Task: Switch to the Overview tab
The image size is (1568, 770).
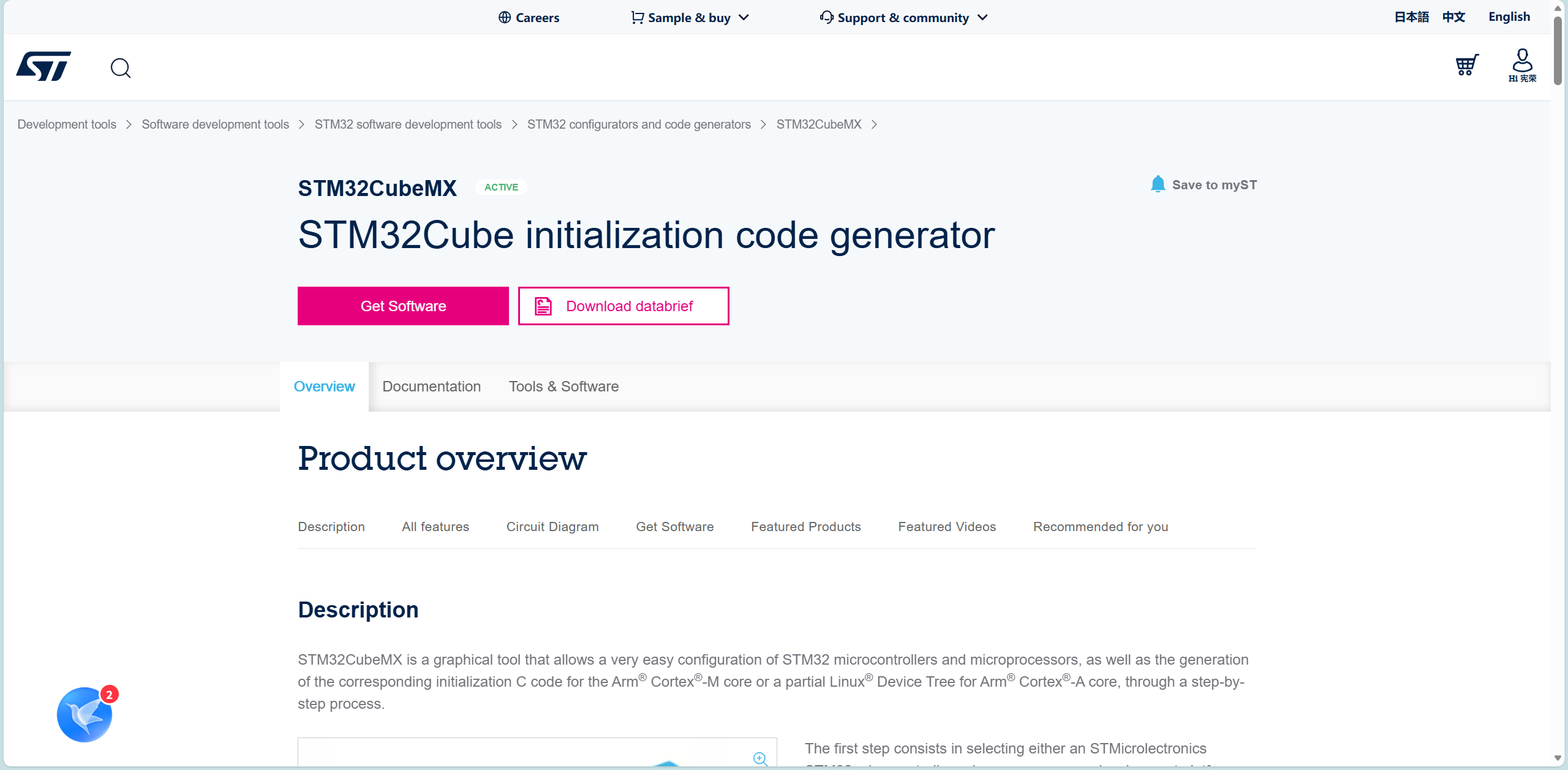Action: [x=324, y=387]
